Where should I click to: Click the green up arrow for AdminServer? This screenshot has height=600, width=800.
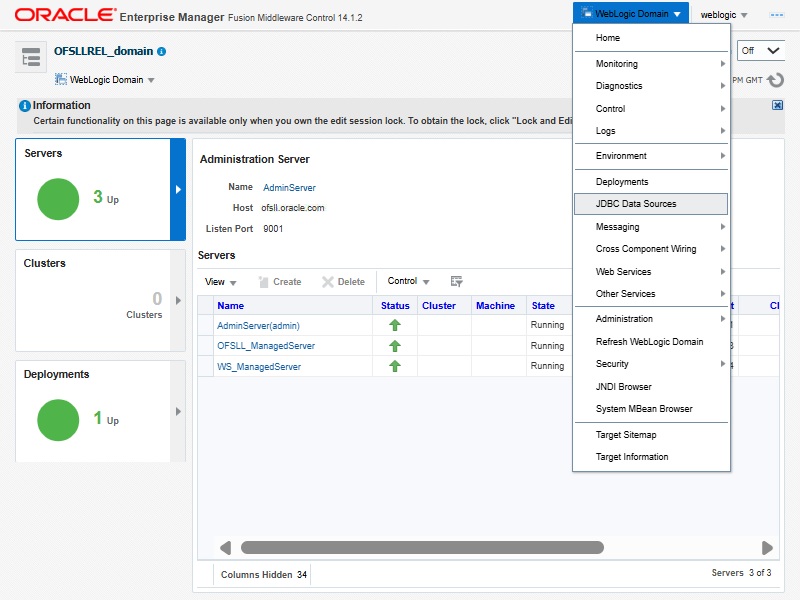(x=395, y=325)
